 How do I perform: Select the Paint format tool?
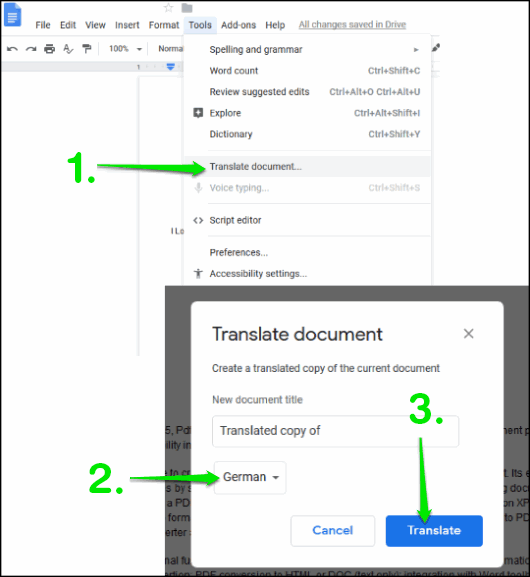(x=87, y=49)
